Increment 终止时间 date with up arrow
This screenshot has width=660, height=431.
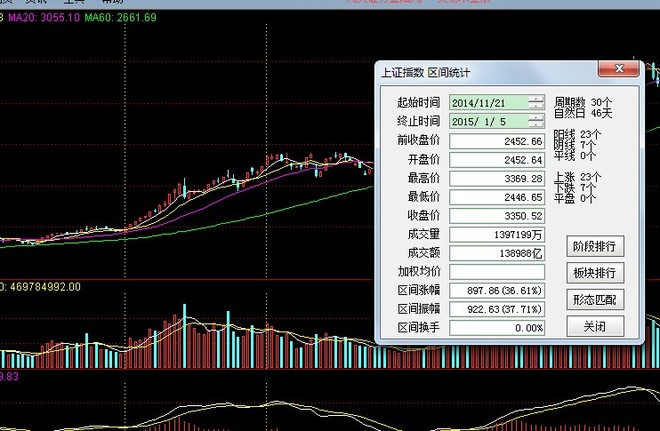tap(536, 117)
